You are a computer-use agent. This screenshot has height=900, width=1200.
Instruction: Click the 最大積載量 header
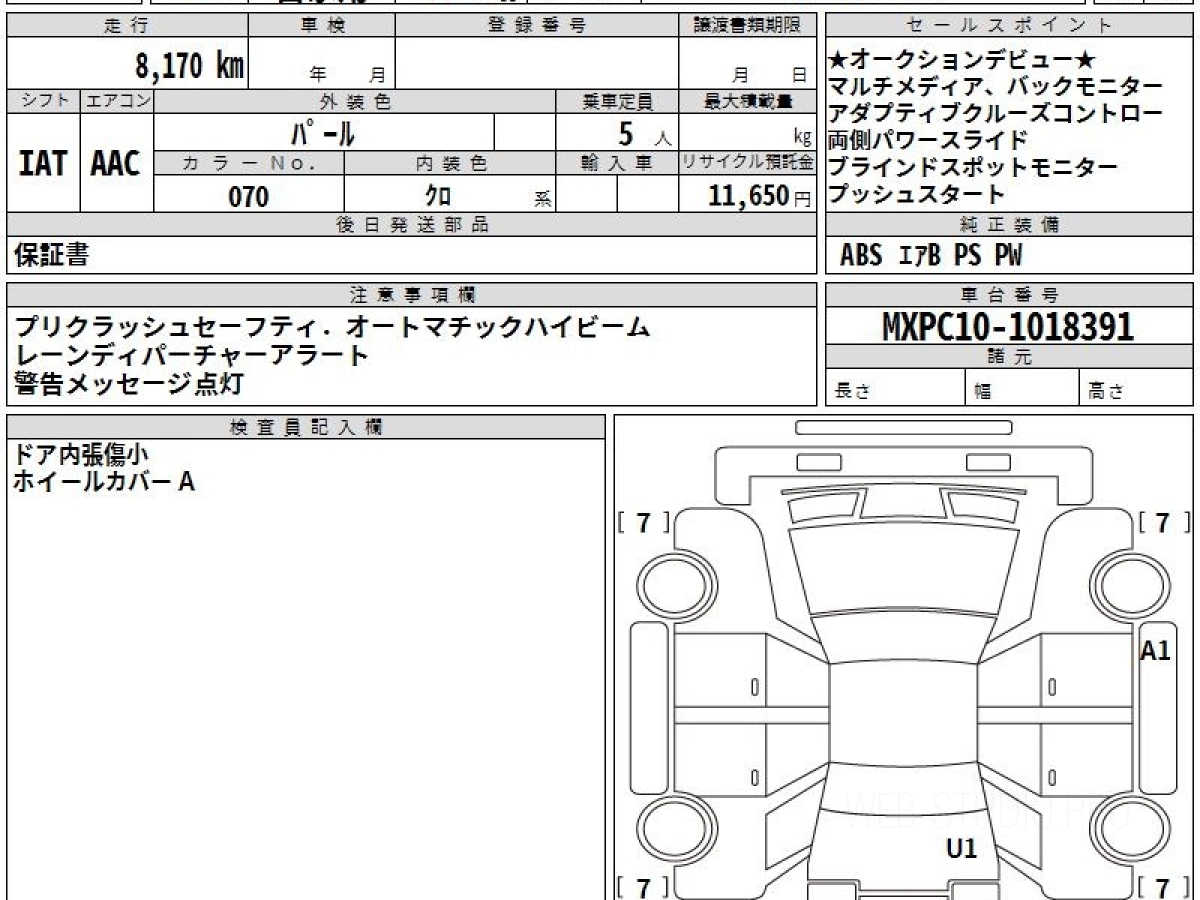(x=747, y=101)
